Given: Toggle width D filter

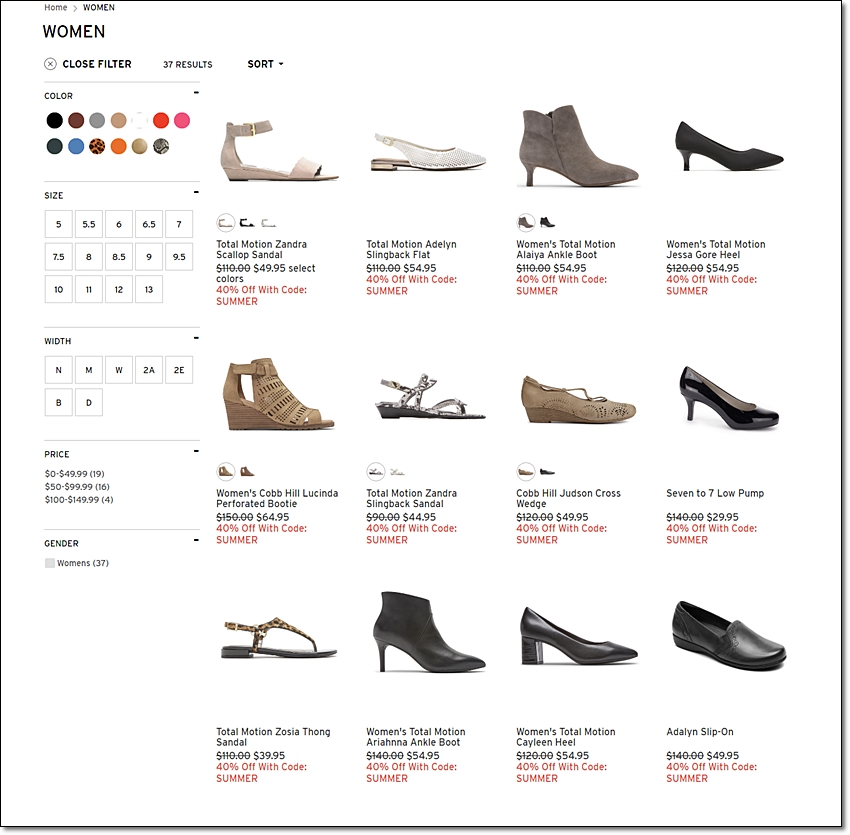Looking at the screenshot, I should pos(89,403).
